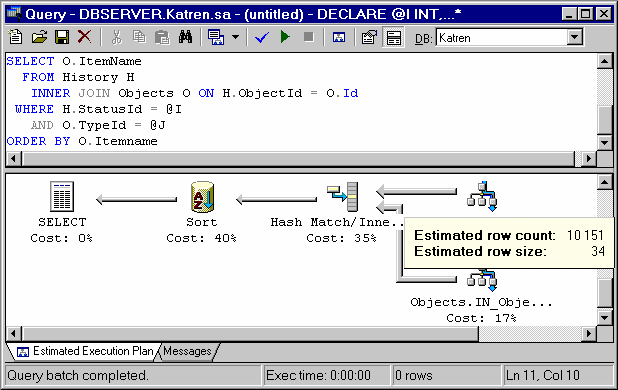Click the SELECT plan node
Image resolution: width=618 pixels, height=390 pixels.
[62, 212]
